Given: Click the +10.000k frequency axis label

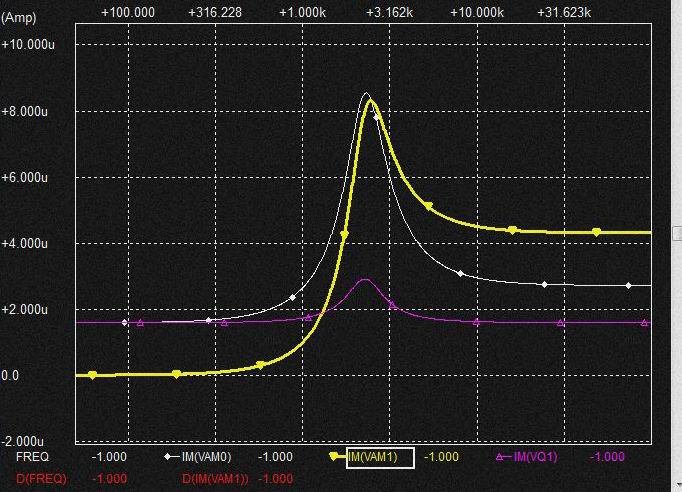Looking at the screenshot, I should coord(477,12).
